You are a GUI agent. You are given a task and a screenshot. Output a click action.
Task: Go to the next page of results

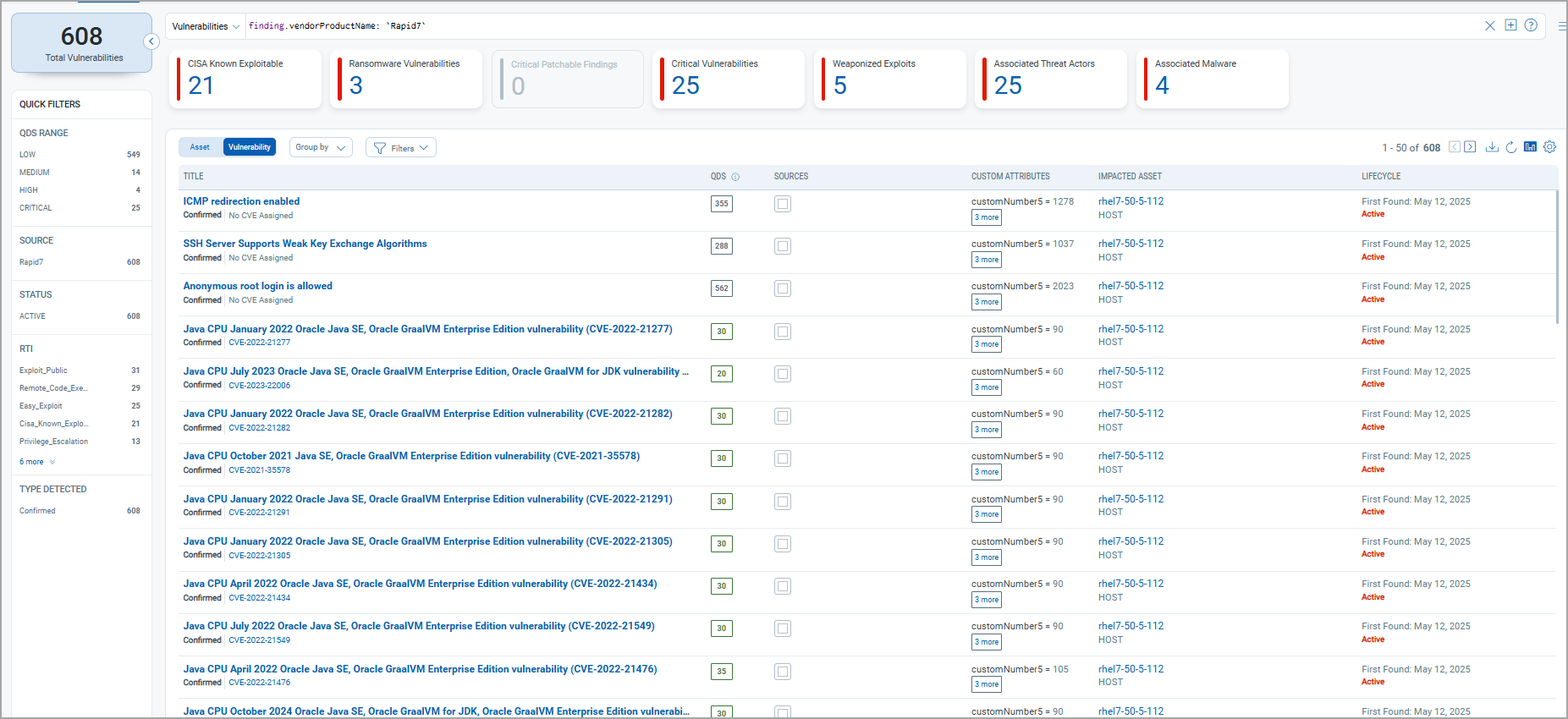[1471, 147]
